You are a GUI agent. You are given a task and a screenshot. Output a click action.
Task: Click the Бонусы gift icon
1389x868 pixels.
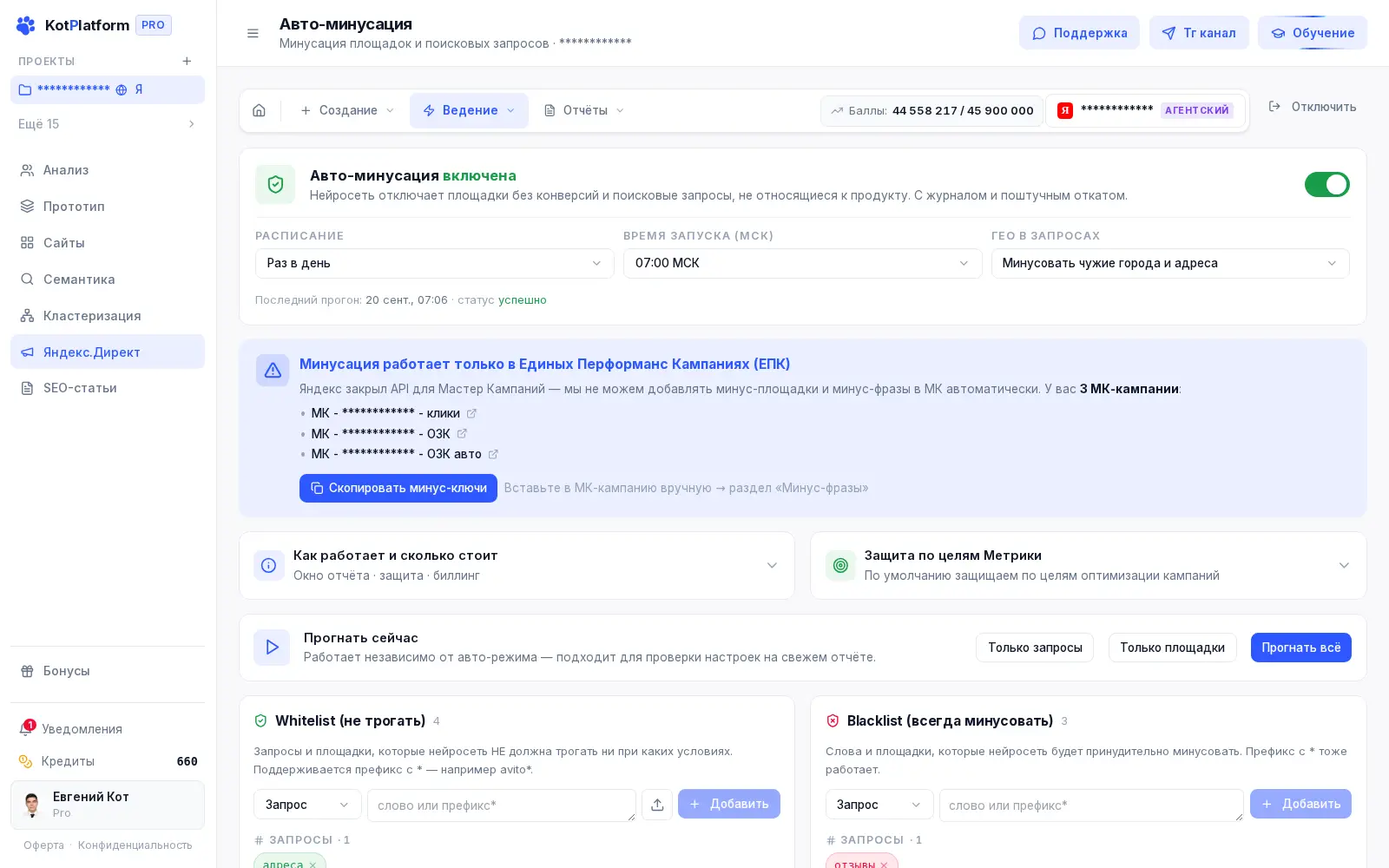pyautogui.click(x=27, y=671)
